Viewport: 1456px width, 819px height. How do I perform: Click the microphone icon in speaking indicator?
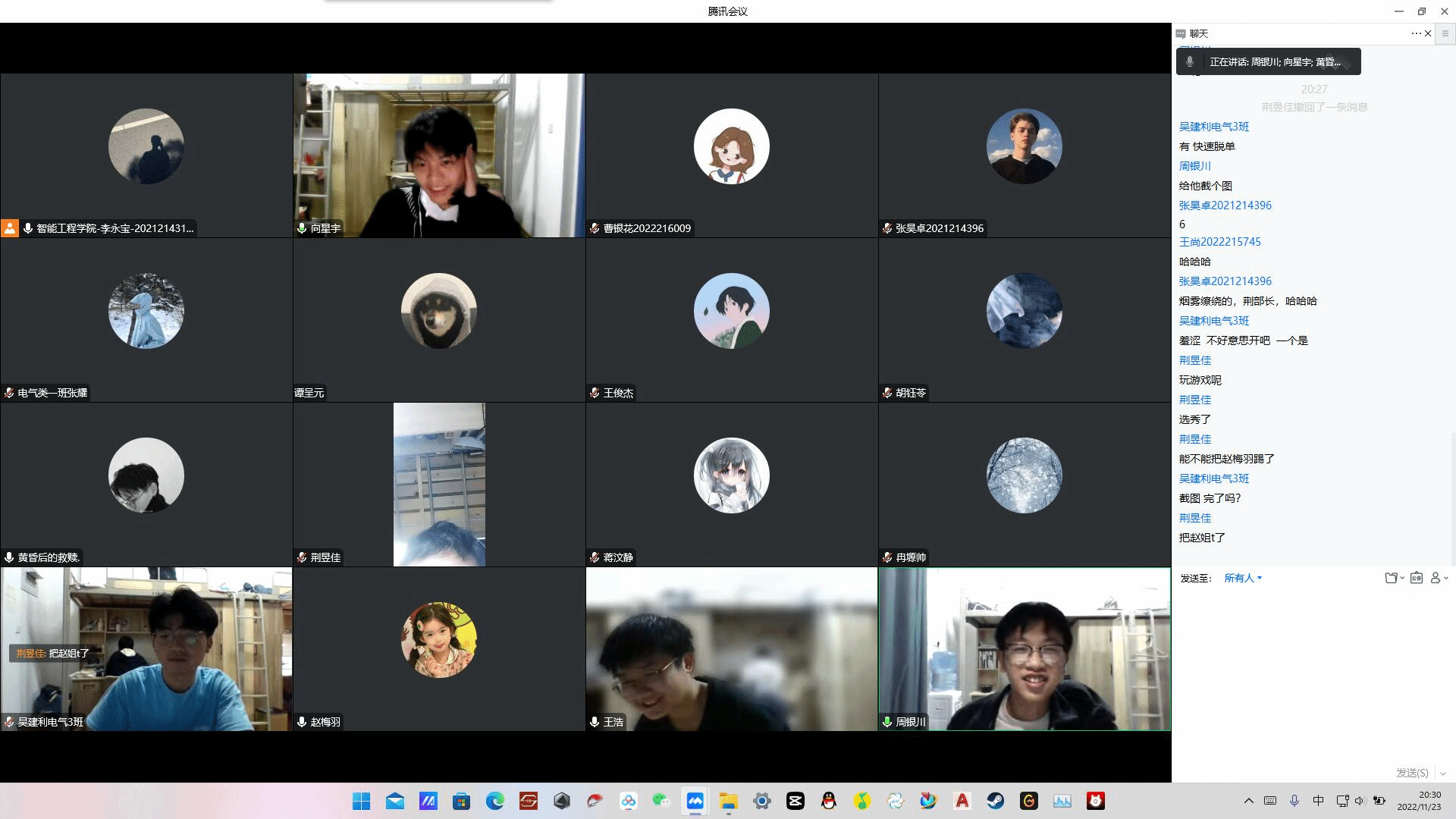(x=1190, y=61)
